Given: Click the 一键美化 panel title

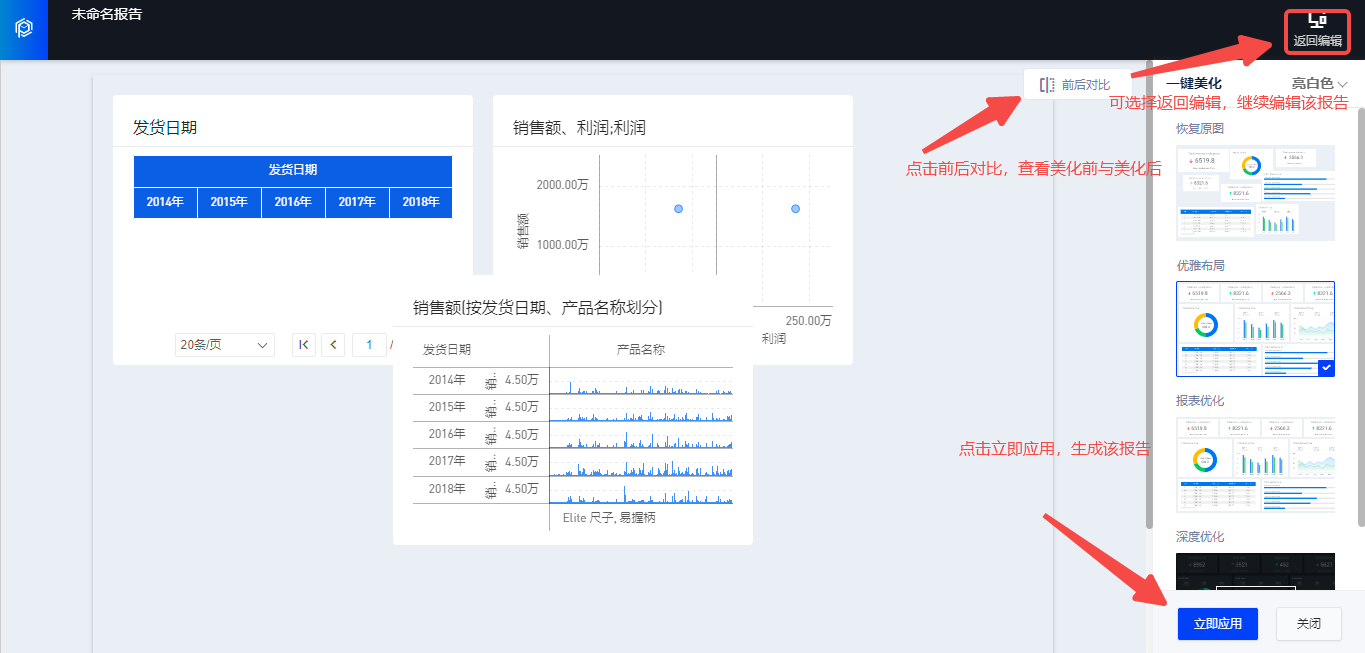Looking at the screenshot, I should 1193,84.
